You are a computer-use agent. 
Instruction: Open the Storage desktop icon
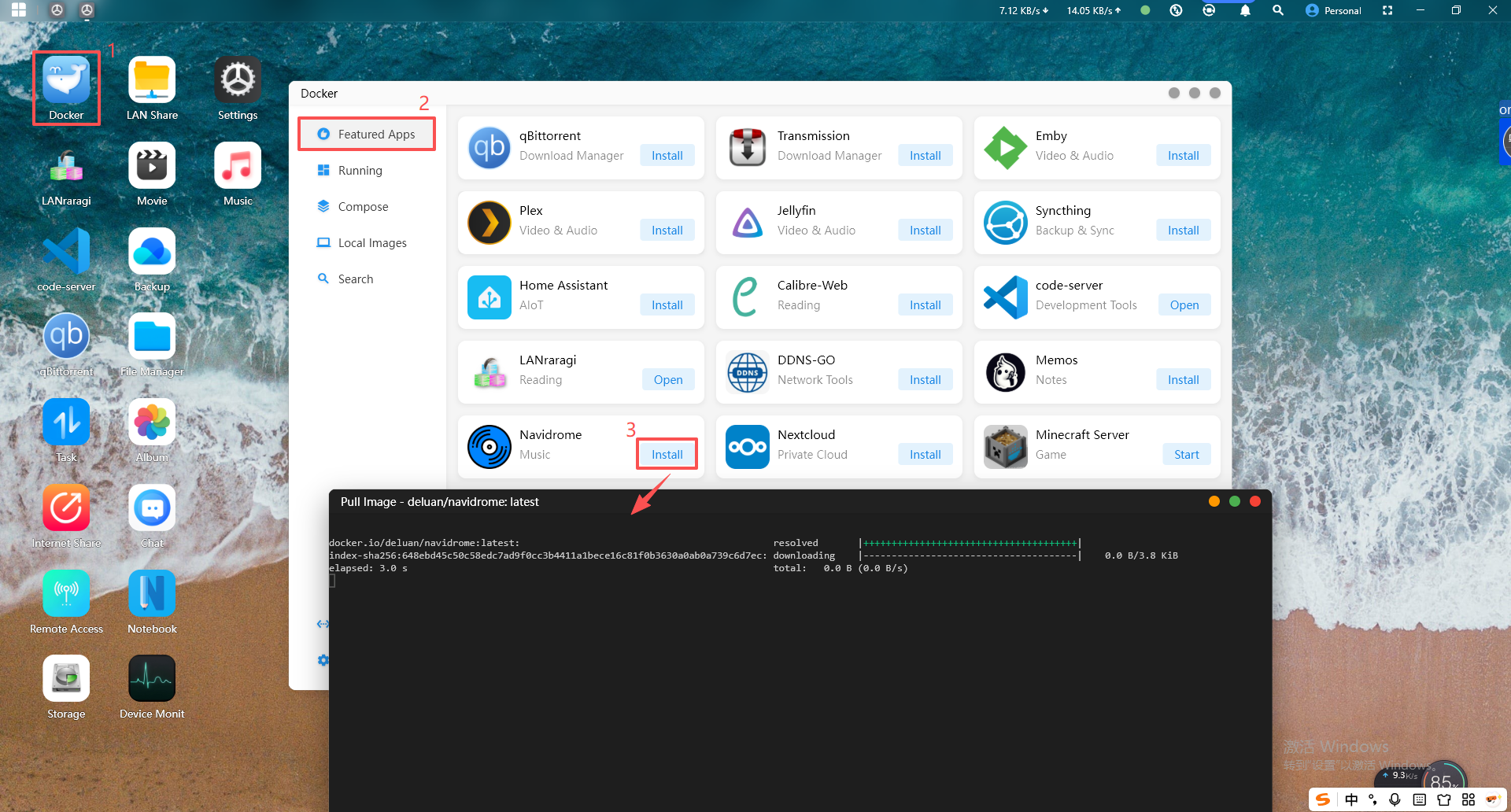(66, 679)
